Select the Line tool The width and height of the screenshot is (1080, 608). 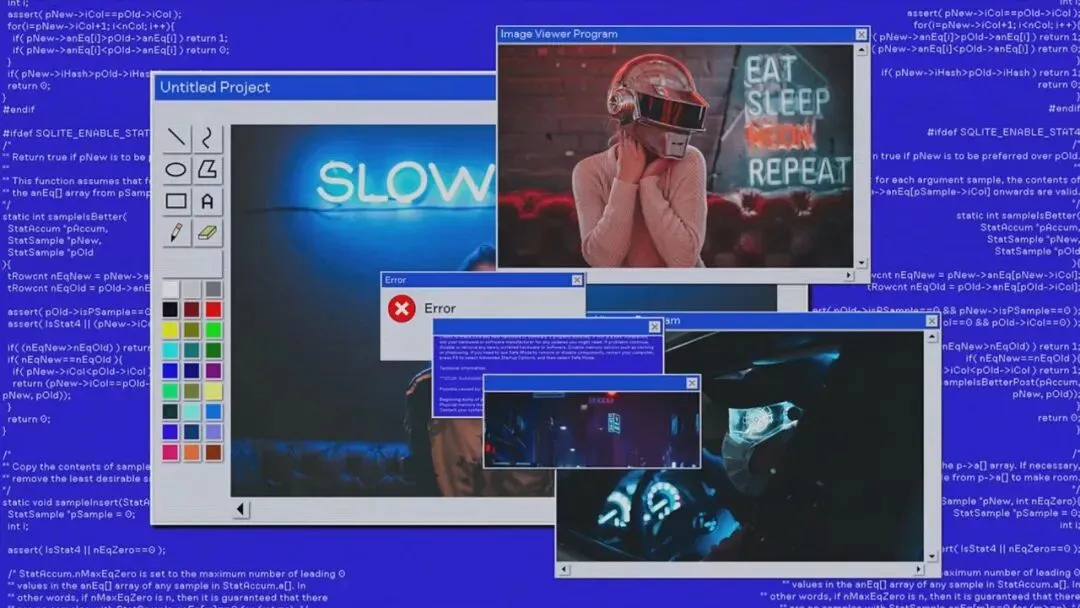[177, 137]
